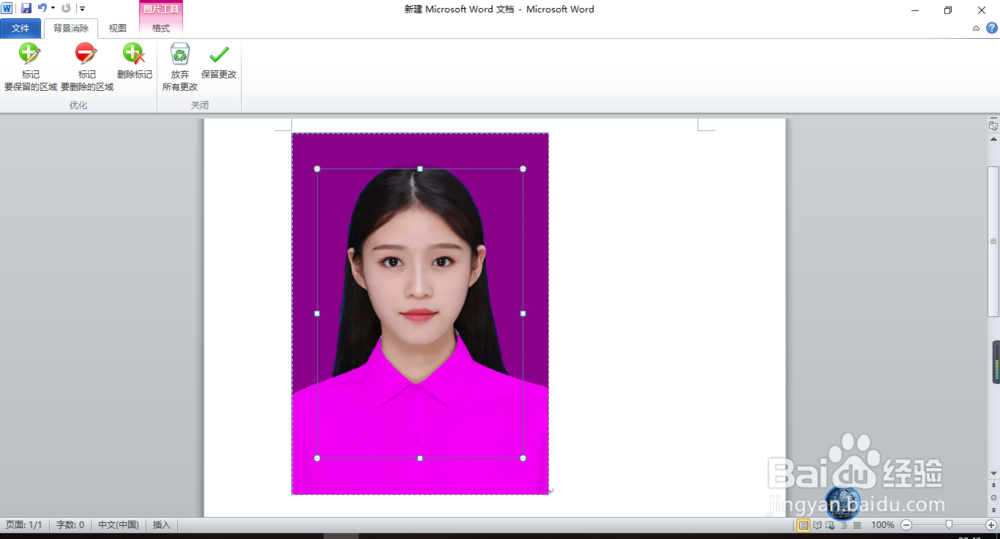Viewport: 1000px width, 539px height.
Task: Click the vertical scrollbar down arrow
Action: [x=993, y=473]
